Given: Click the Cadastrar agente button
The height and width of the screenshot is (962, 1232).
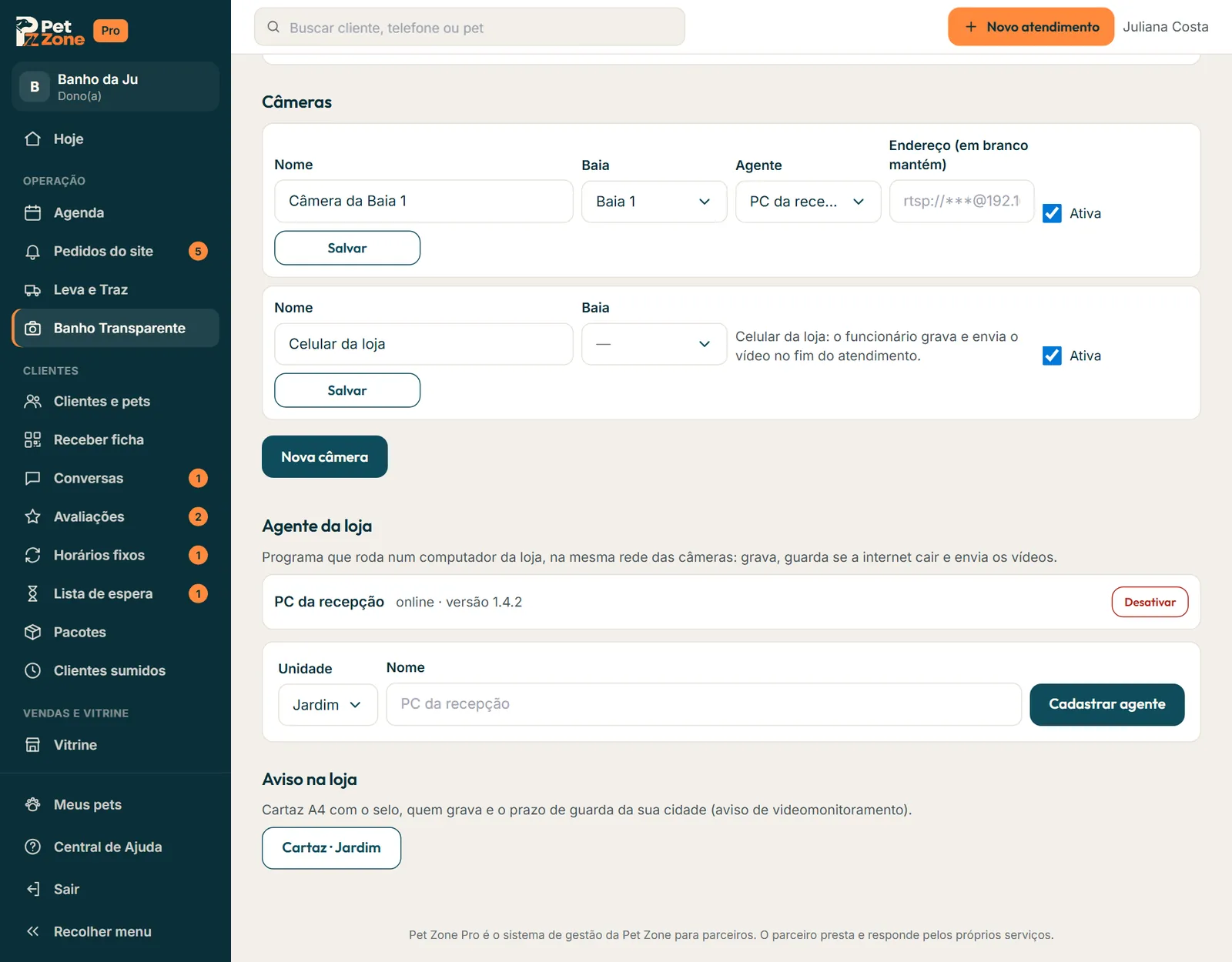Looking at the screenshot, I should (1107, 704).
